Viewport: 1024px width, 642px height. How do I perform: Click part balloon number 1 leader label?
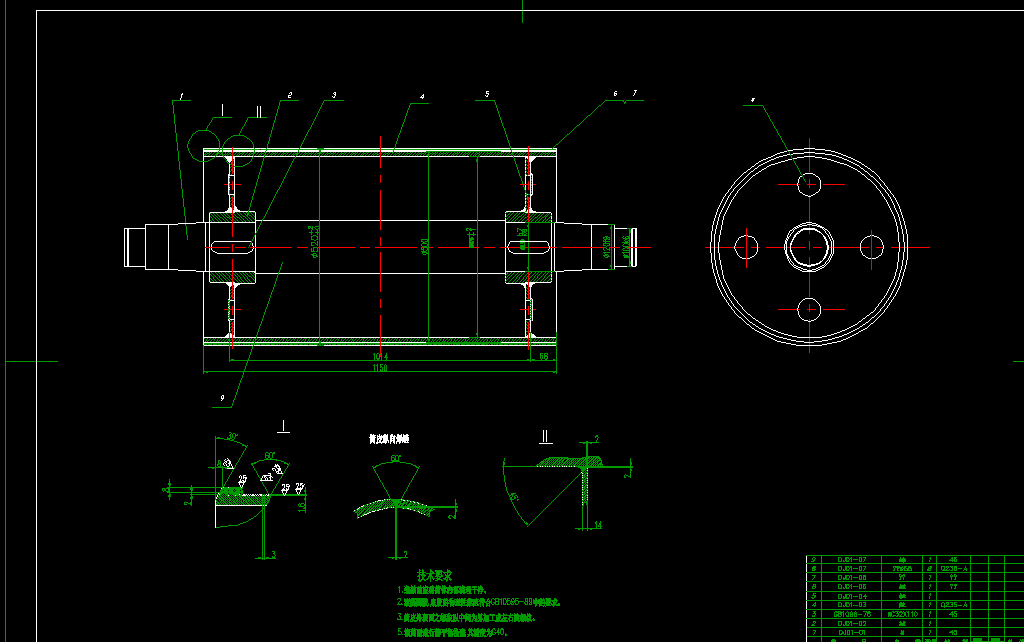182,97
